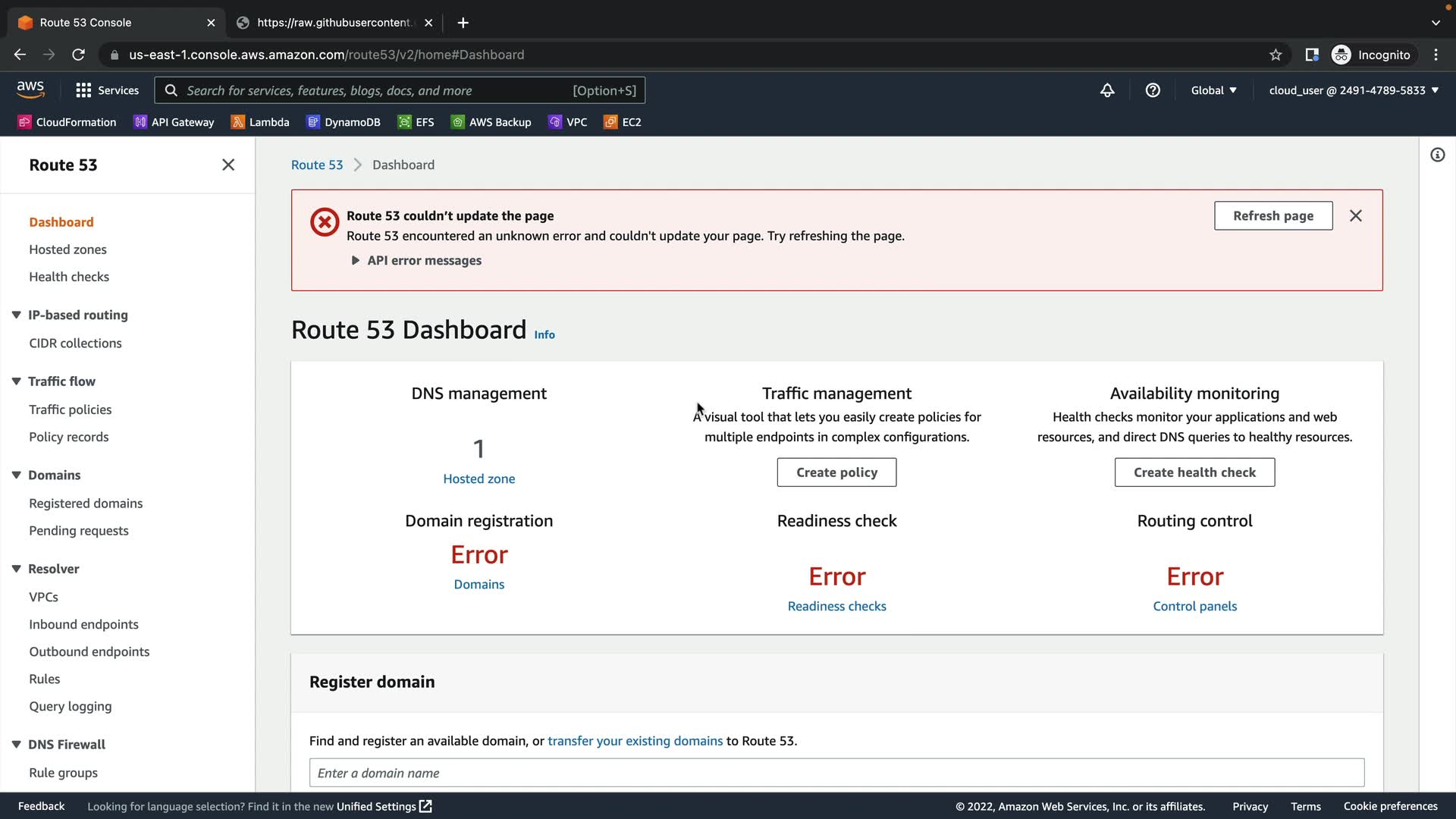The height and width of the screenshot is (819, 1456).
Task: Open the CloudFormation bookmark icon
Action: 24,122
